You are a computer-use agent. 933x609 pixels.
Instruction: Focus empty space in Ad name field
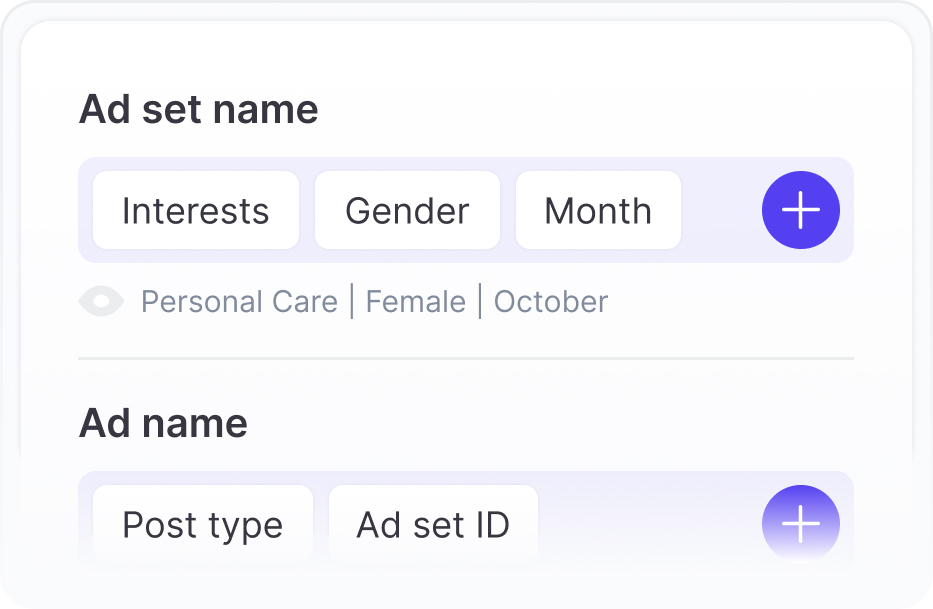650,524
